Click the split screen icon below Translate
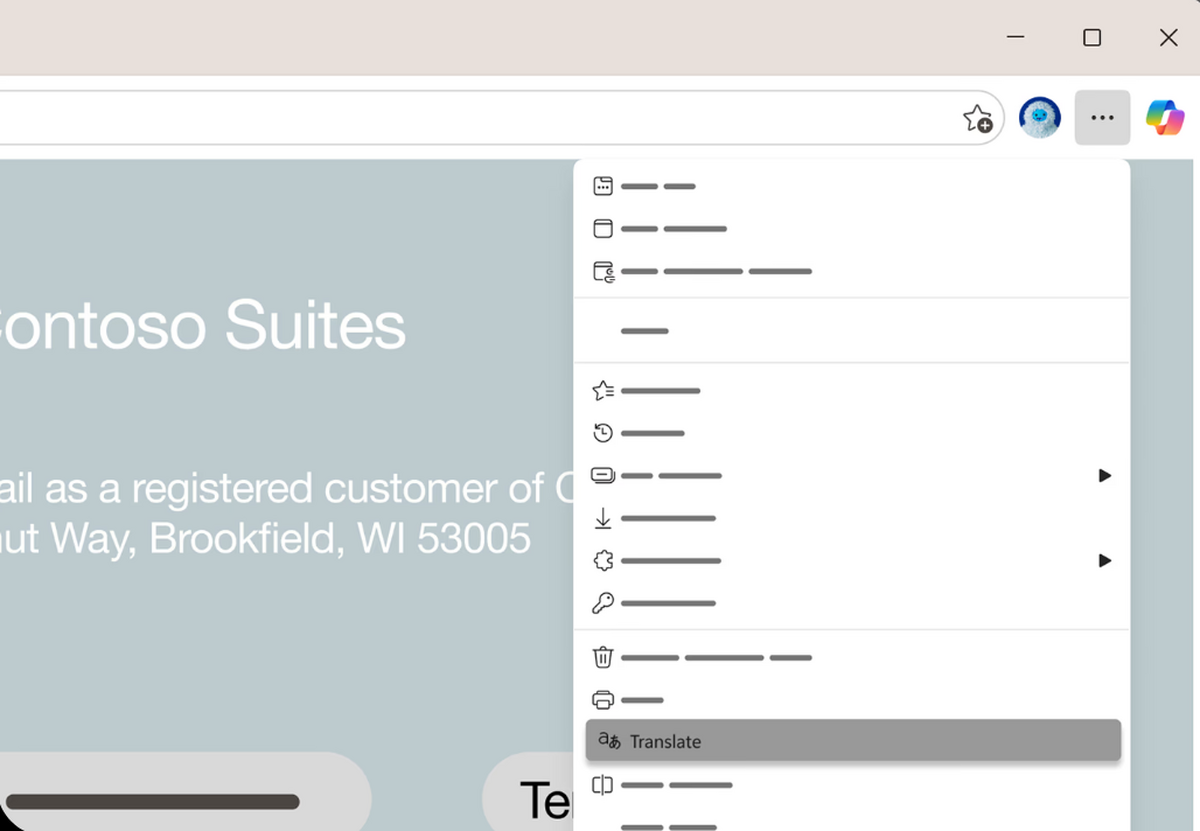The height and width of the screenshot is (831, 1200). pos(603,785)
